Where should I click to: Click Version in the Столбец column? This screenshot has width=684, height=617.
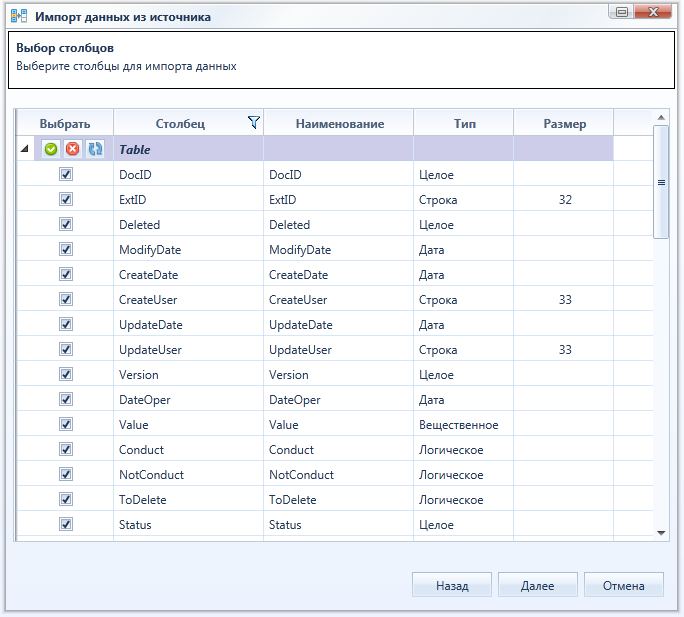[139, 375]
